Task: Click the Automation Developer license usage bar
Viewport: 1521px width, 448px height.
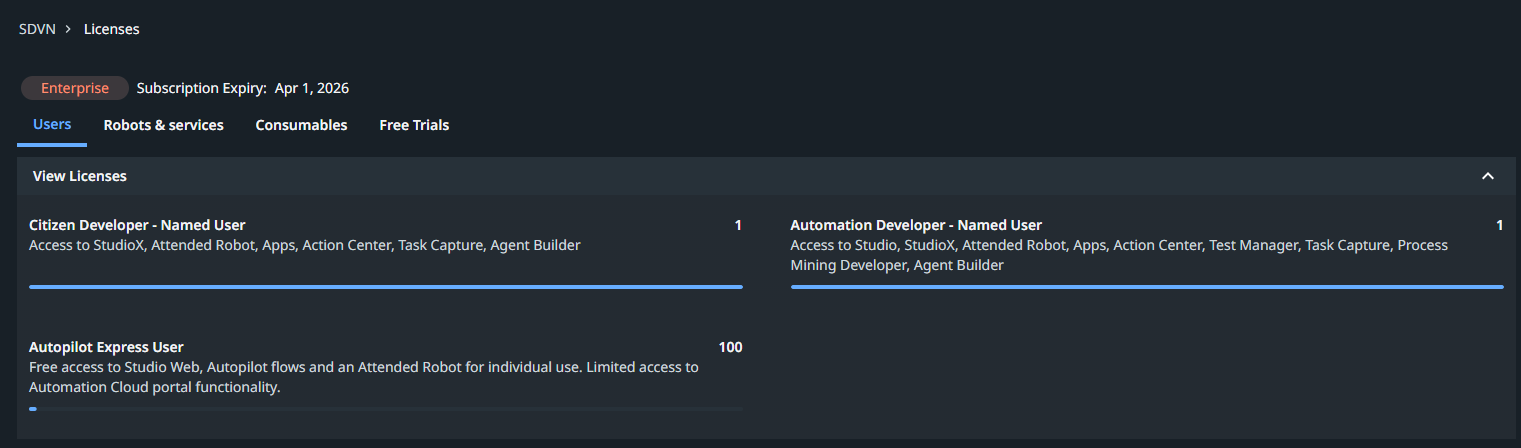Action: 1147,287
